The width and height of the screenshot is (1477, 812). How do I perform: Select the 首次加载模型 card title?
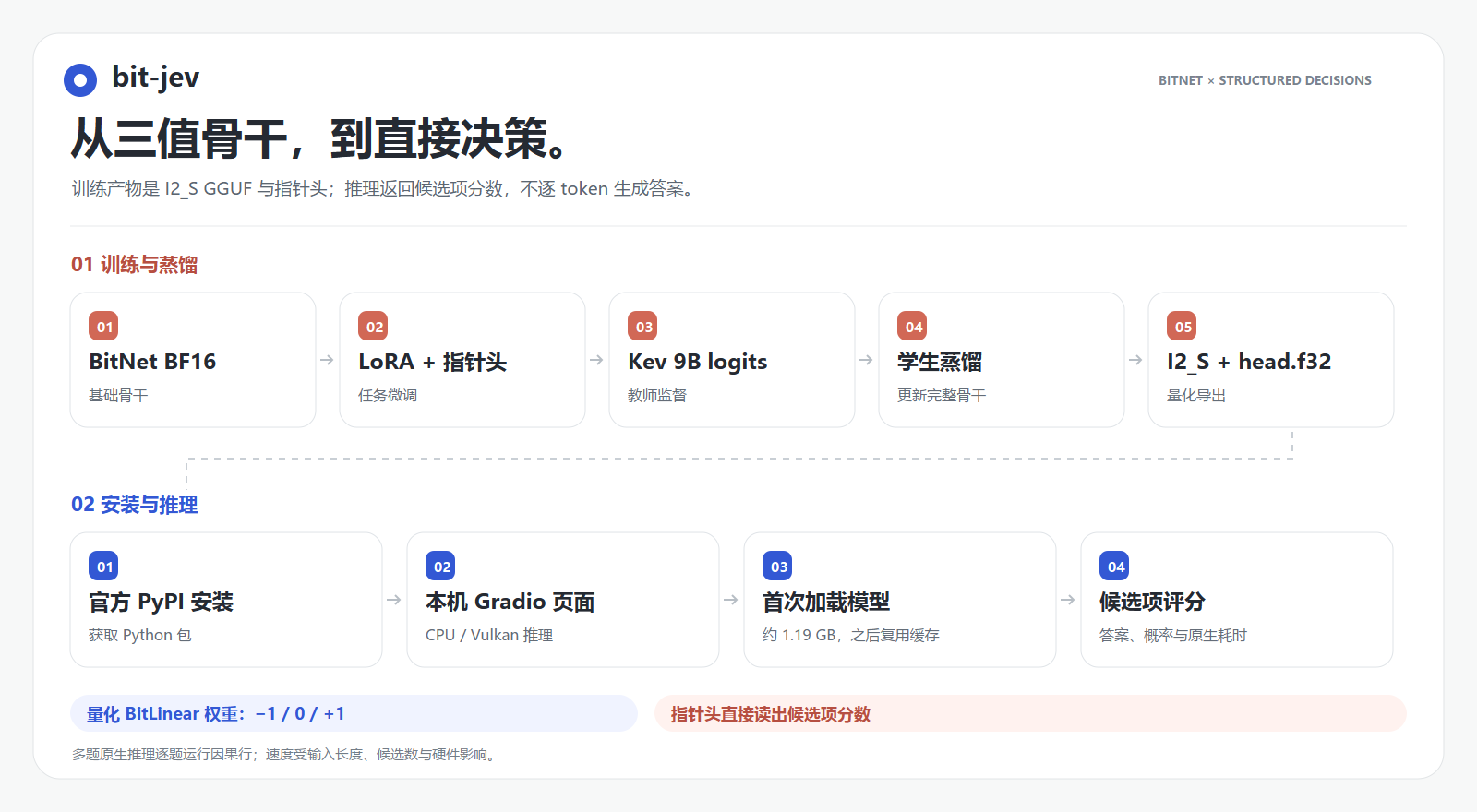pos(826,602)
